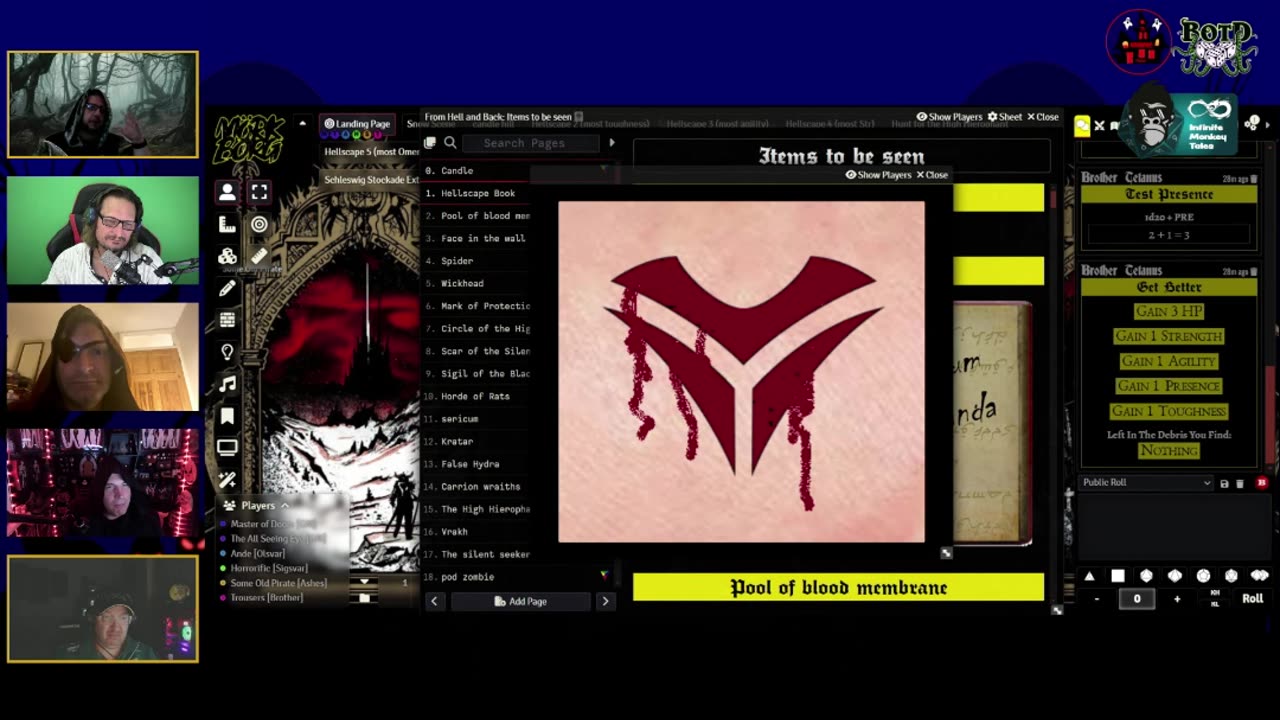Collapse the Players list

(x=285, y=506)
